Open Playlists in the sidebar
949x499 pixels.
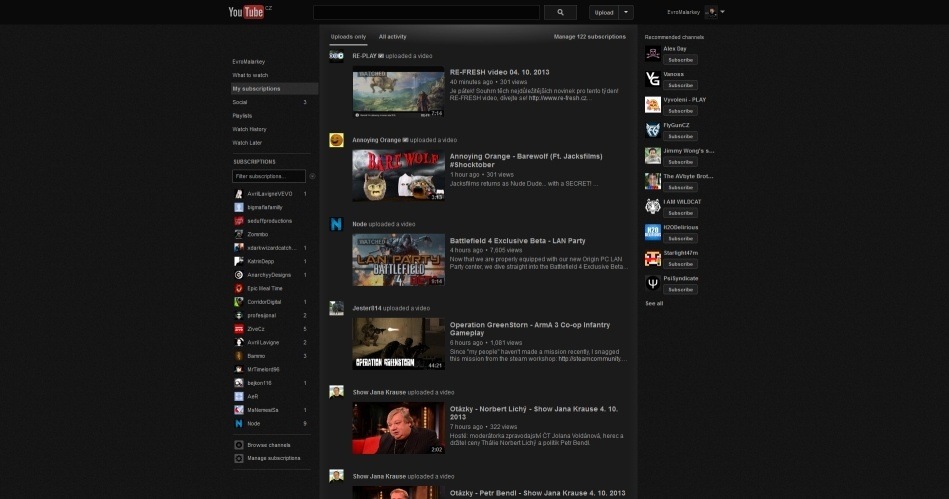pyautogui.click(x=242, y=116)
